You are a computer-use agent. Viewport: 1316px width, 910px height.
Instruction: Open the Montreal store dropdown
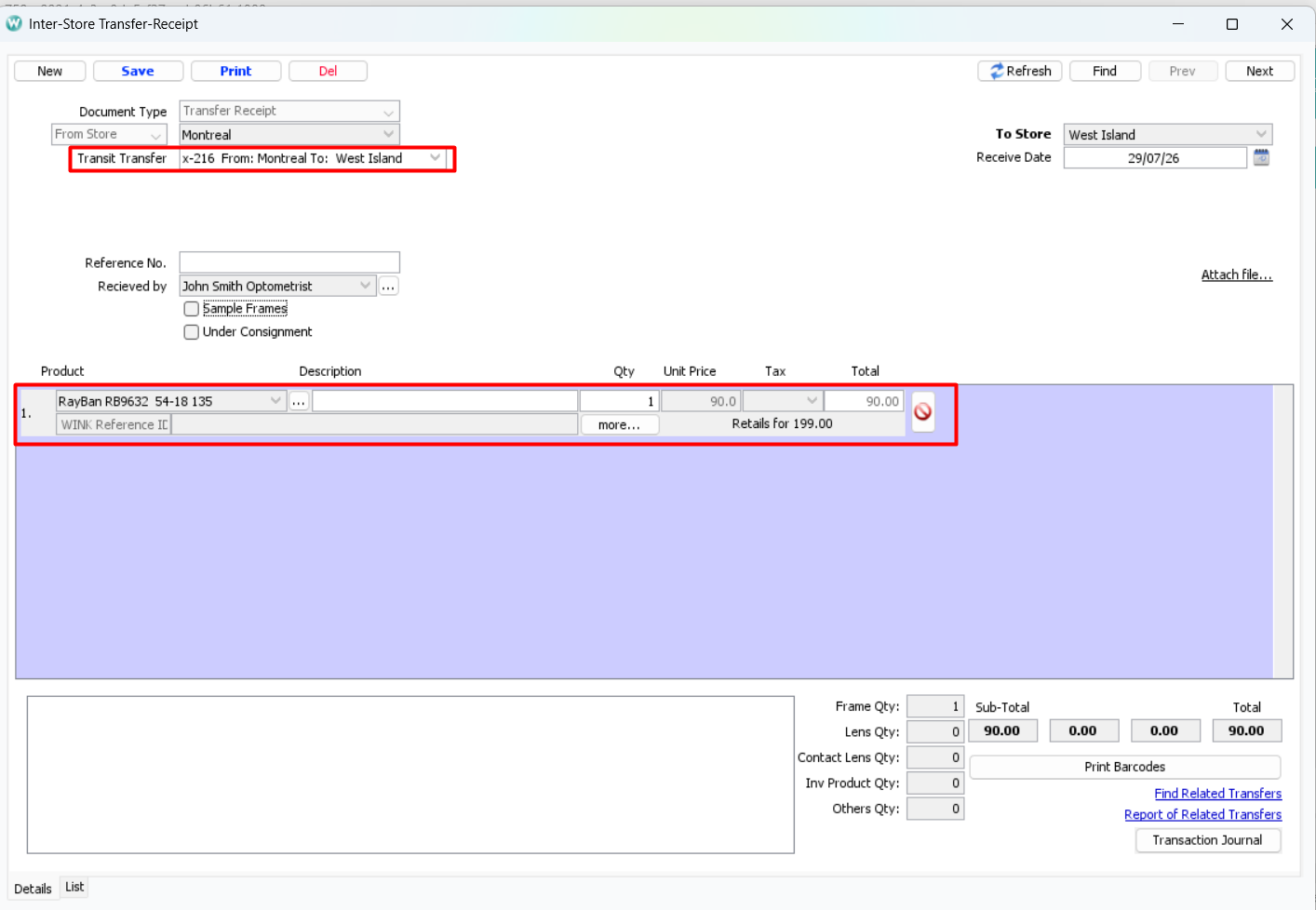[x=289, y=135]
